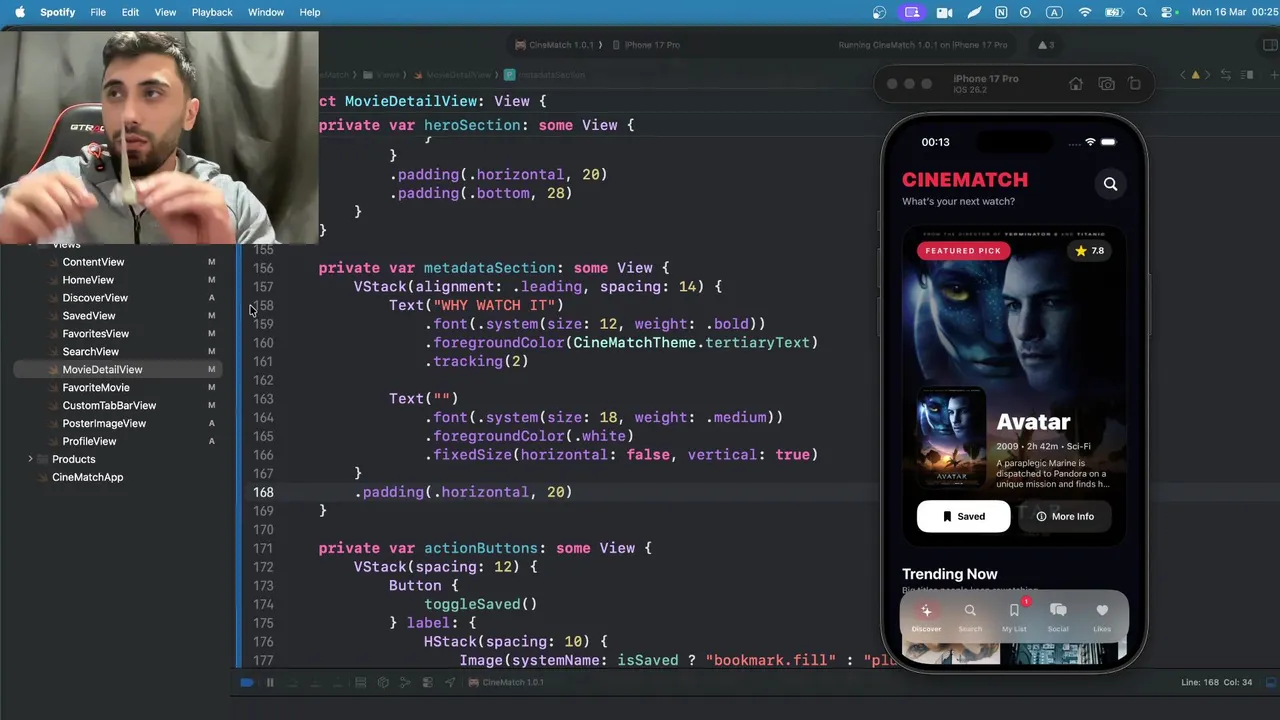
Task: Open the Discover tab in CineMatch
Action: [x=926, y=617]
